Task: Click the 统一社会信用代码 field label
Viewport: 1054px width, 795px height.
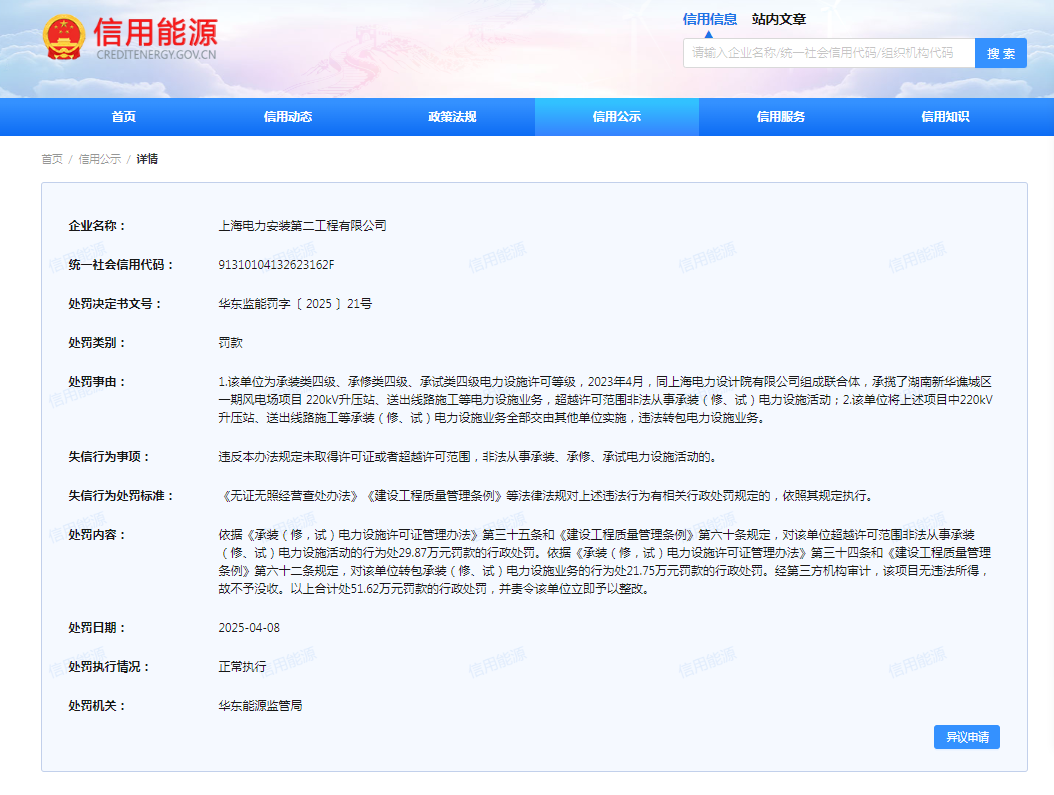Action: 121,265
